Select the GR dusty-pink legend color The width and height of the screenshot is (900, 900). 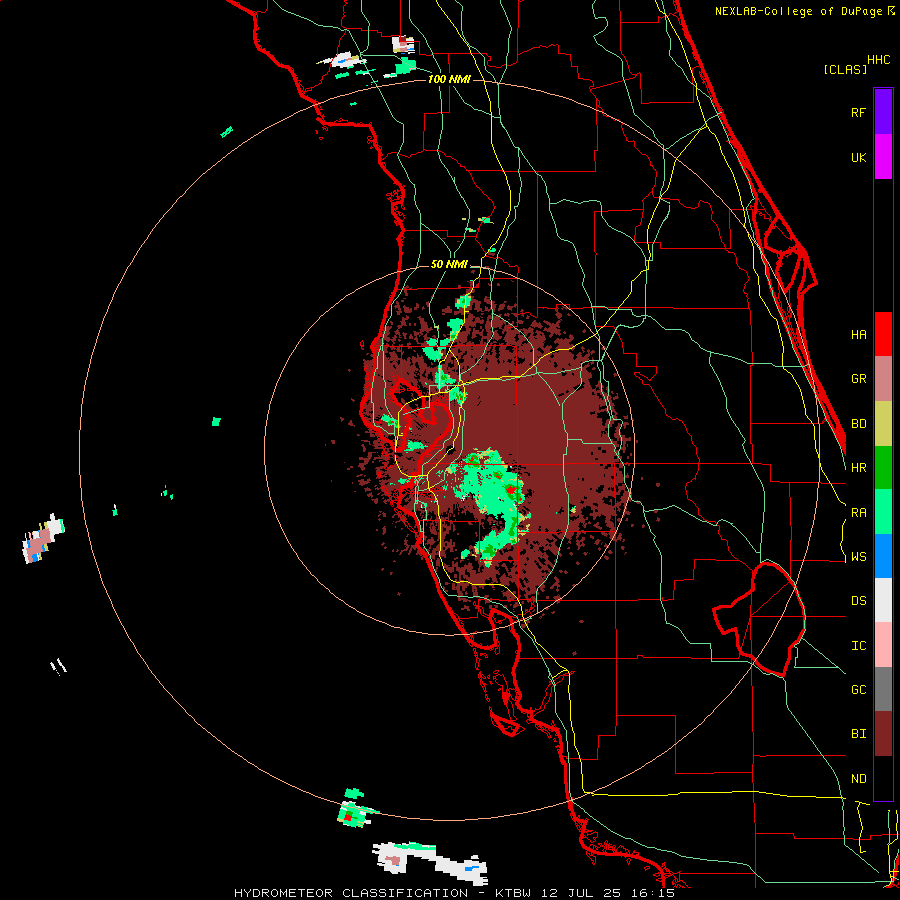tap(883, 379)
